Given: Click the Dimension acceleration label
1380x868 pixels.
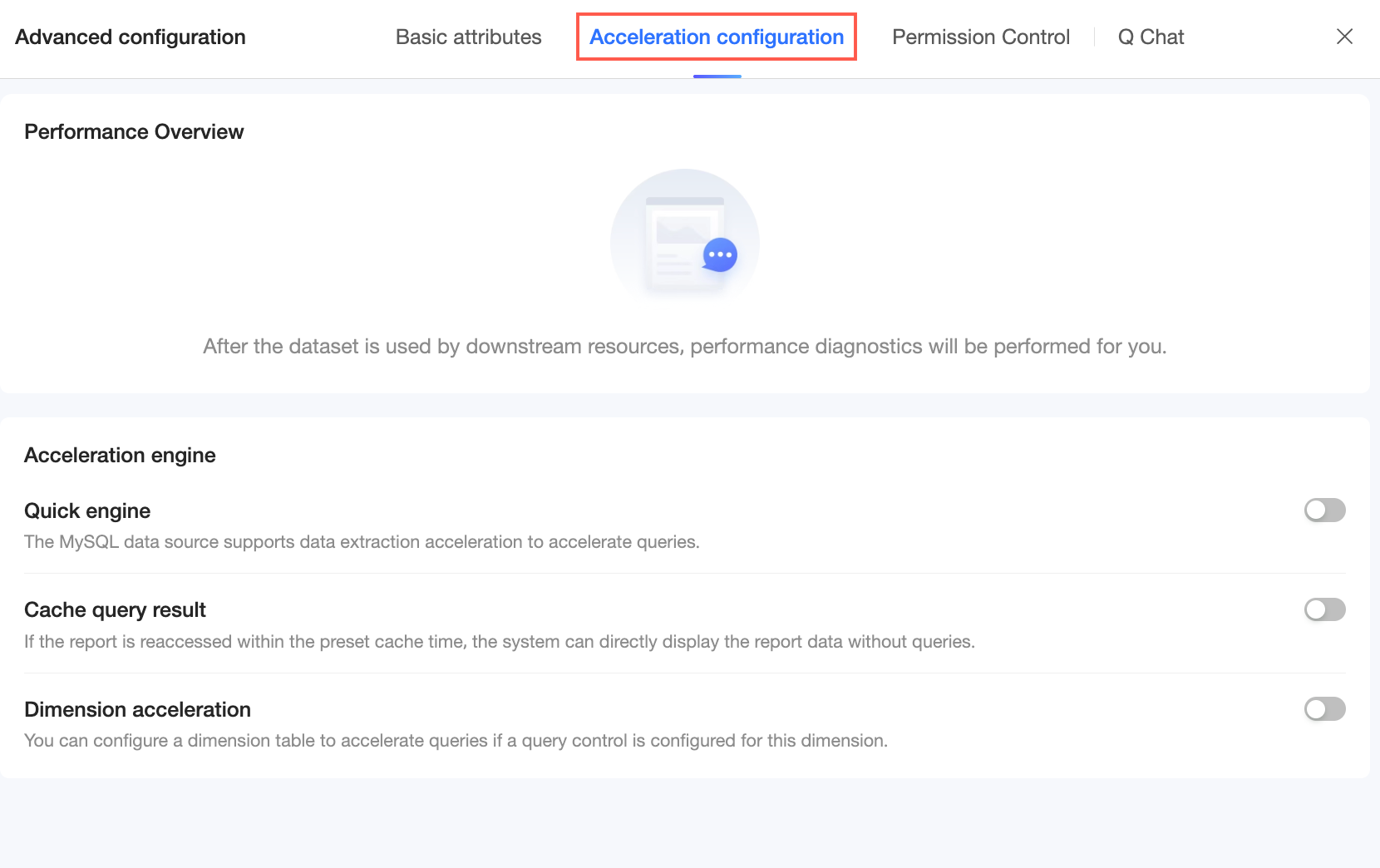Looking at the screenshot, I should [x=137, y=709].
